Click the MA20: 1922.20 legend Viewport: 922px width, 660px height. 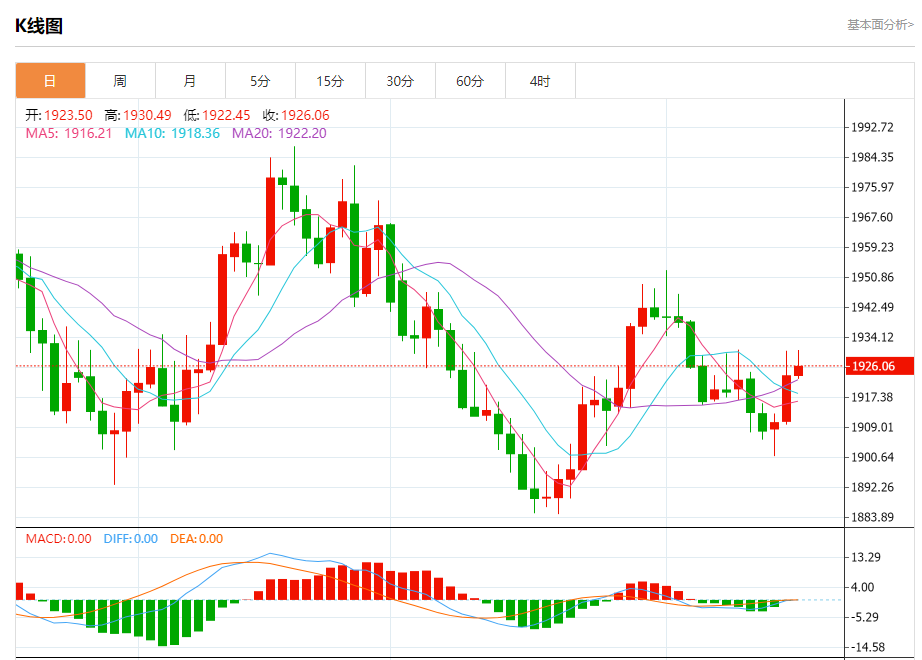[x=279, y=134]
